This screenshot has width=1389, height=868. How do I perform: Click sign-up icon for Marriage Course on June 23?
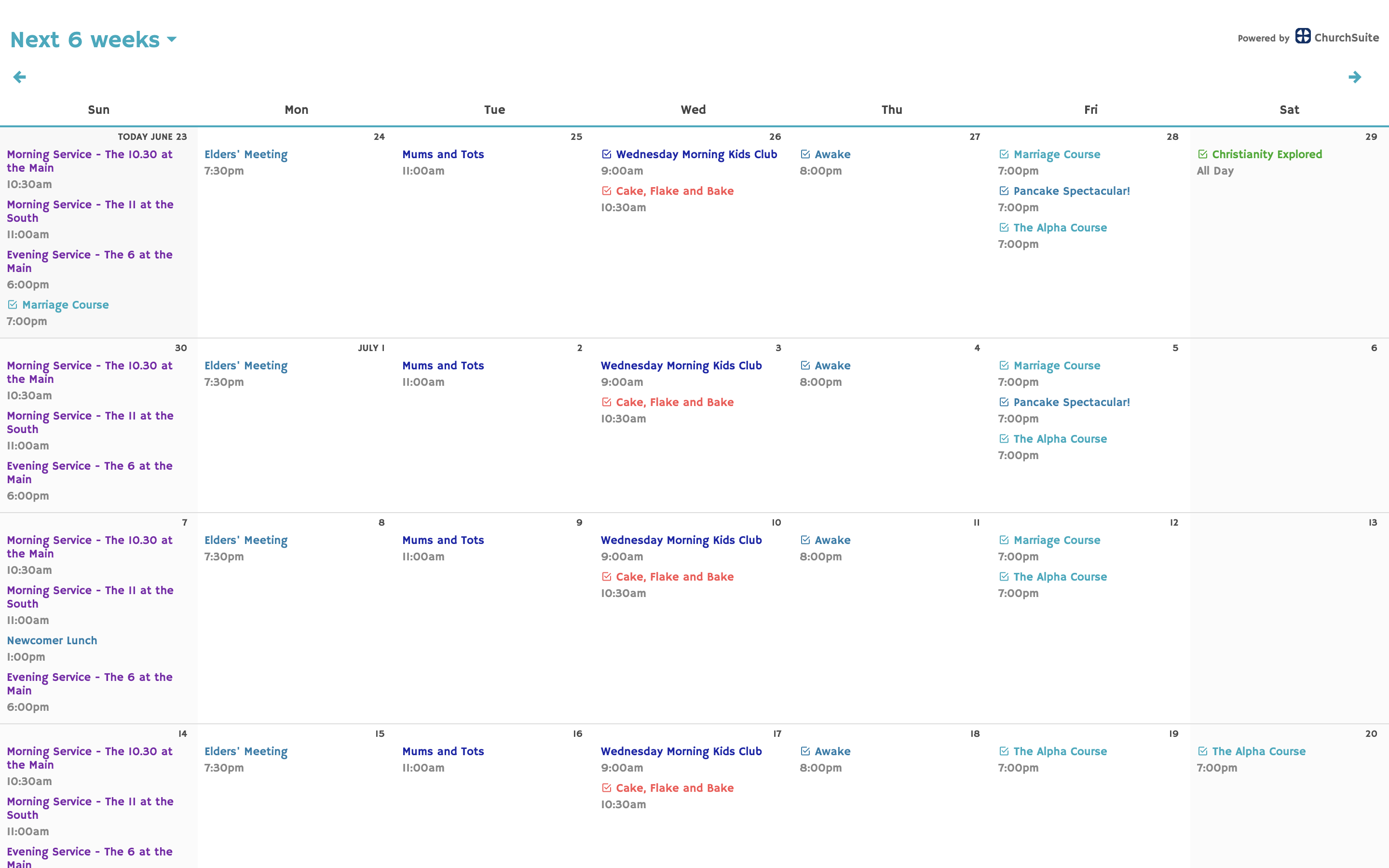13,305
